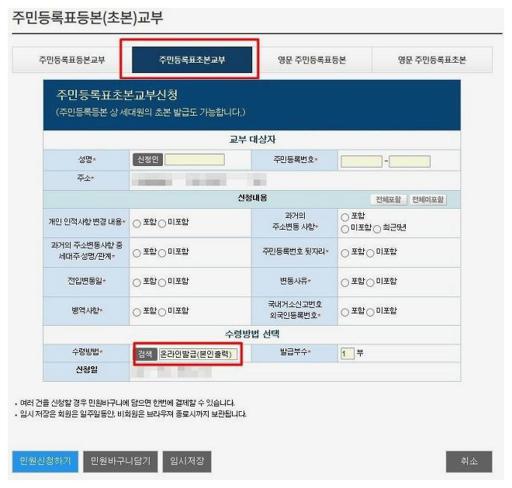Click the first 주민등록번호 input box
This screenshot has width=512, height=488.
pyautogui.click(x=361, y=162)
